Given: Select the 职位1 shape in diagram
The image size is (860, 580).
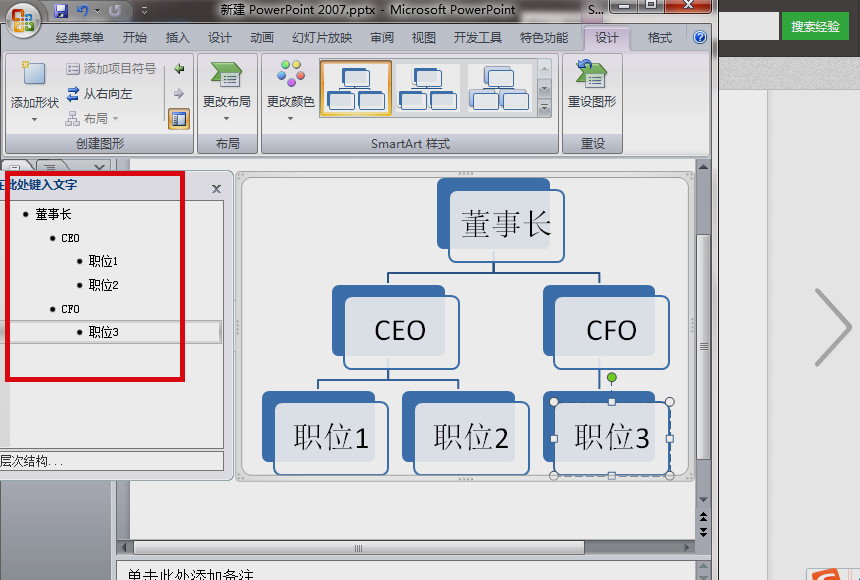Looking at the screenshot, I should (x=330, y=437).
